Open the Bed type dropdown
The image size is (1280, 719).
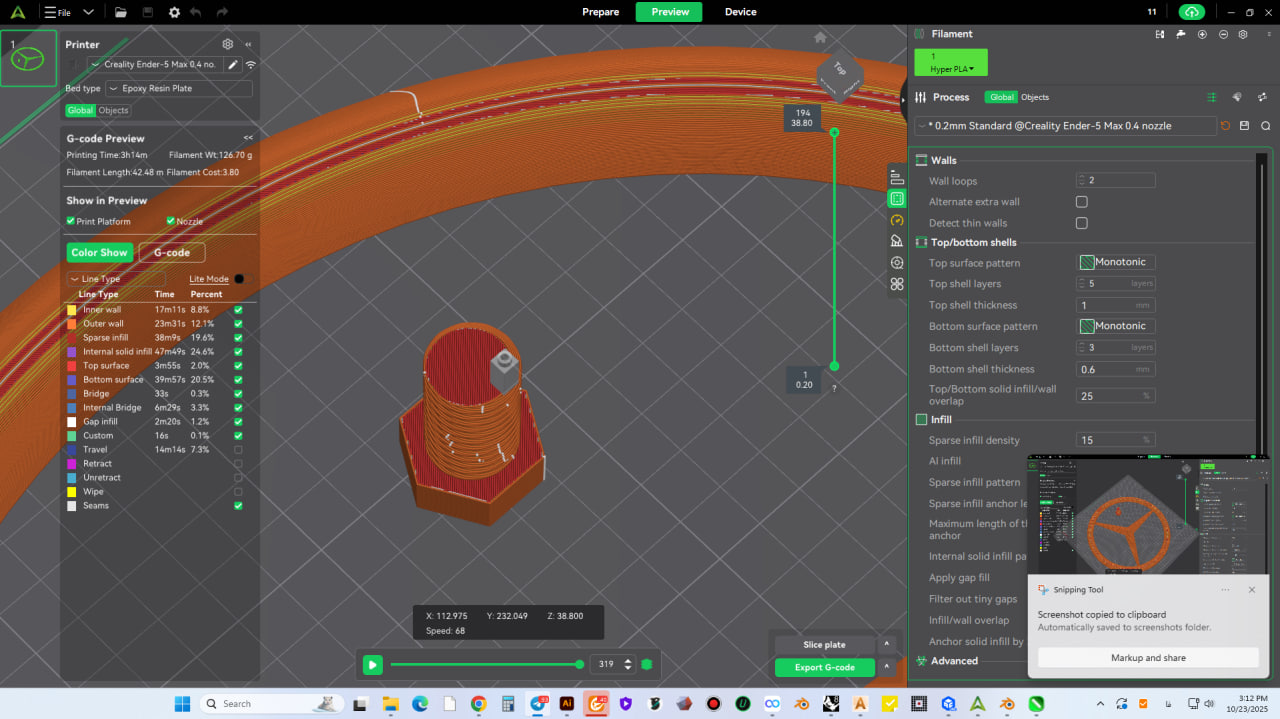(x=178, y=89)
